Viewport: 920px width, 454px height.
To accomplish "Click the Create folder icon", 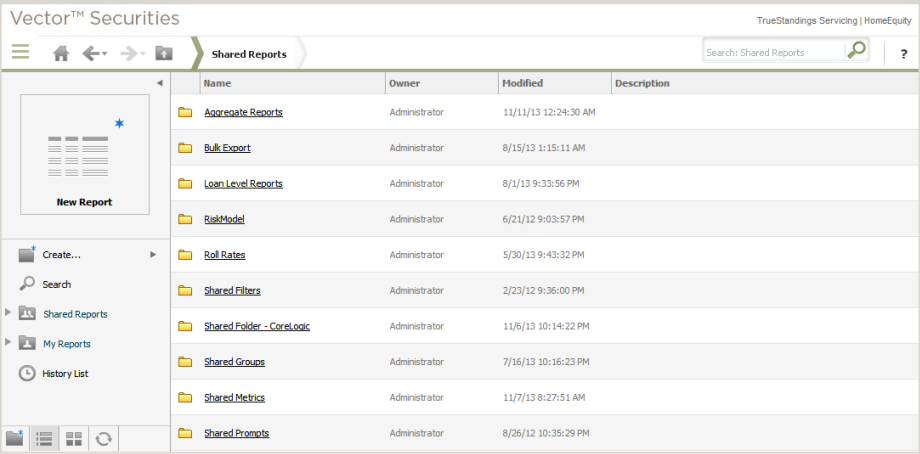I will [x=27, y=253].
